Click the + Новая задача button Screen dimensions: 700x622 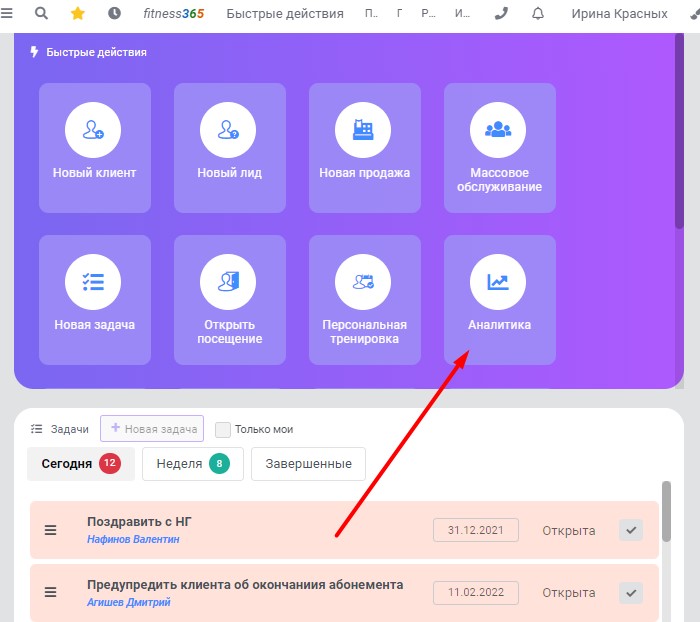click(x=152, y=429)
